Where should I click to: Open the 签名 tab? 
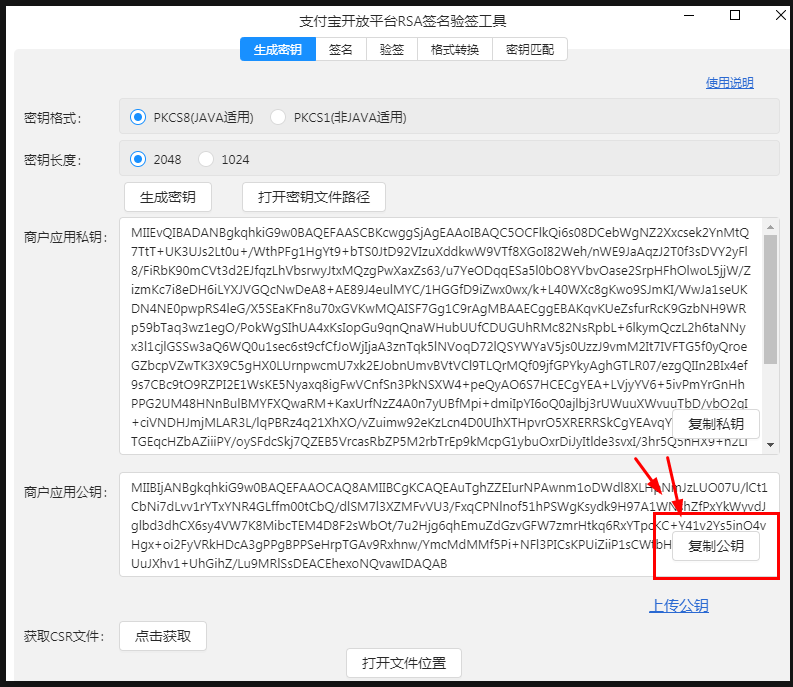(x=341, y=49)
